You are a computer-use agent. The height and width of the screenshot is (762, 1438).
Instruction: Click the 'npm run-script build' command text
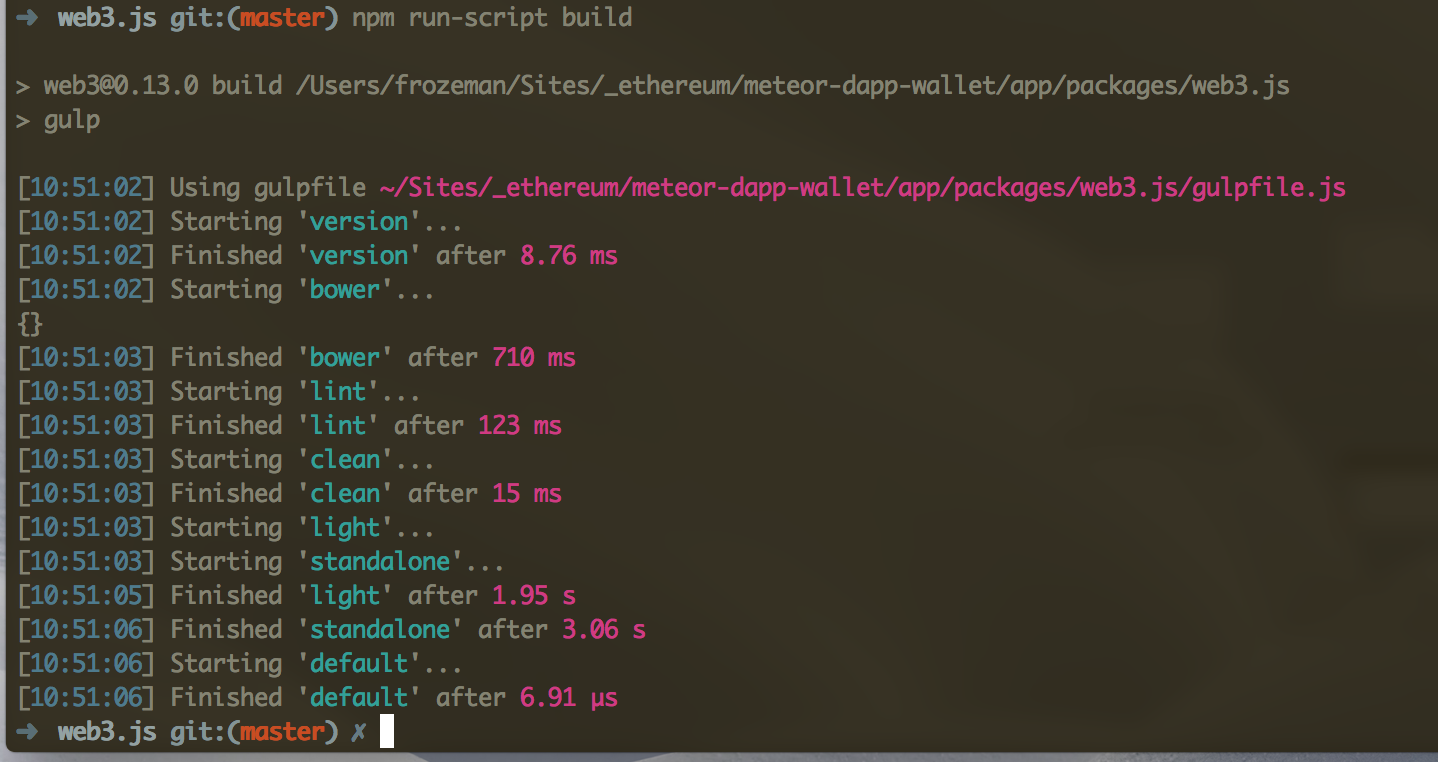[x=492, y=18]
